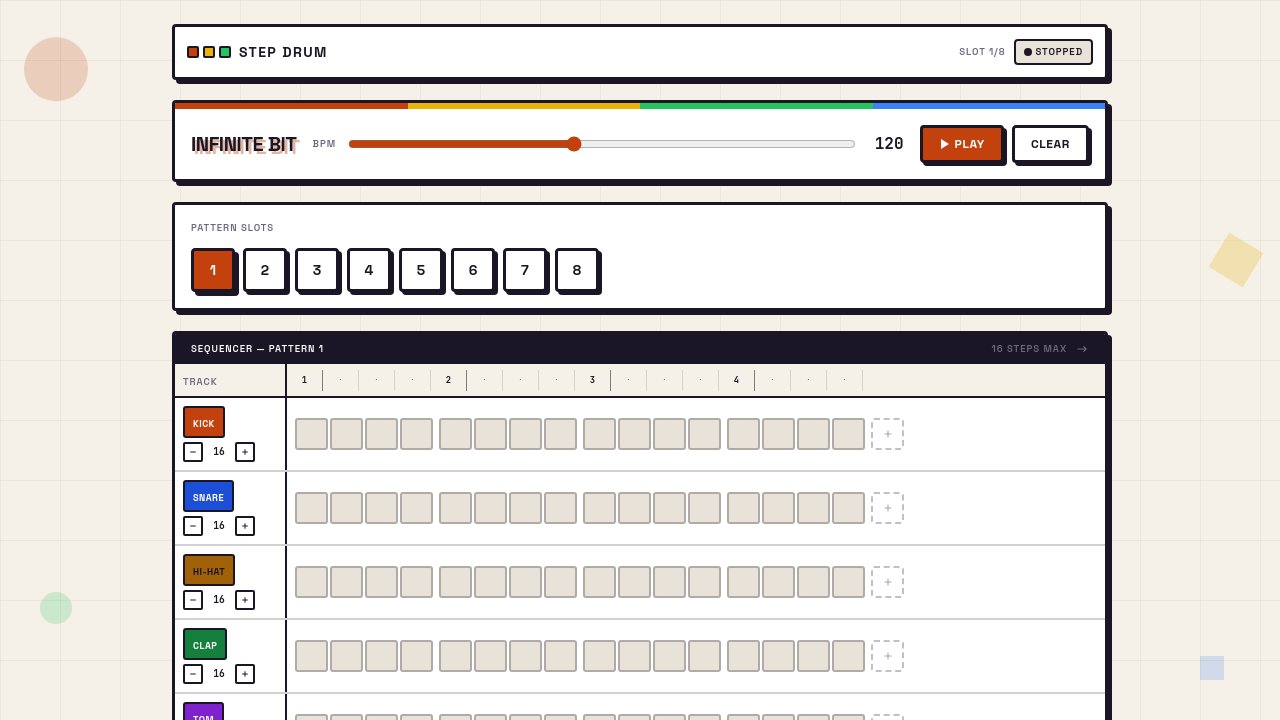Screen dimensions: 1280x720
Task: Increase Kick track step count with plus
Action: point(245,452)
